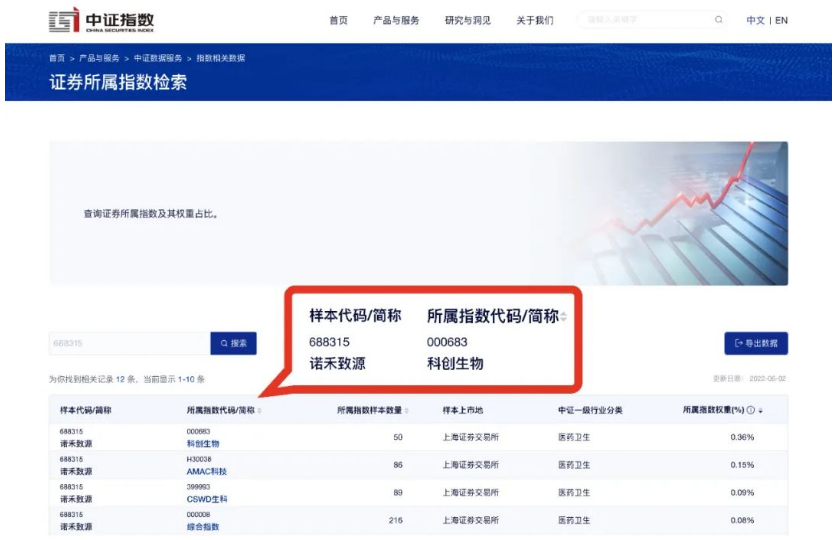Open the 研究与洞见 menu
Viewport: 834px width, 540px height.
click(468, 20)
